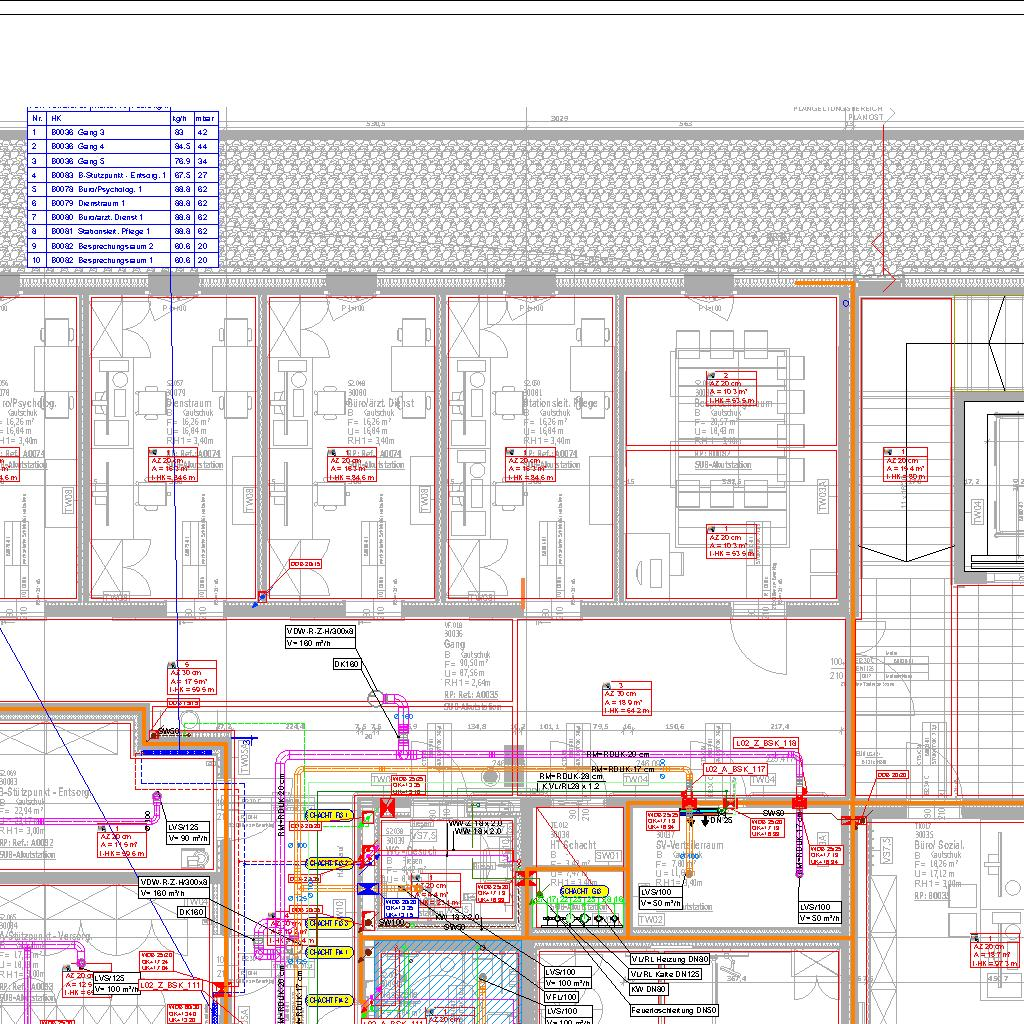Select the red fire damper at L02_Z_BSK_111
Image resolution: width=1024 pixels, height=1024 pixels.
coord(220,988)
